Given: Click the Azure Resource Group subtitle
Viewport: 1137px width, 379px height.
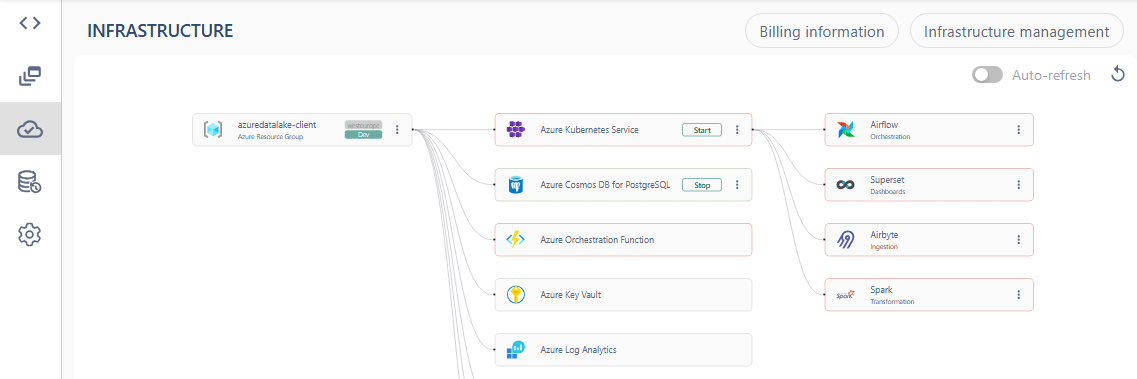Looking at the screenshot, I should tap(270, 136).
